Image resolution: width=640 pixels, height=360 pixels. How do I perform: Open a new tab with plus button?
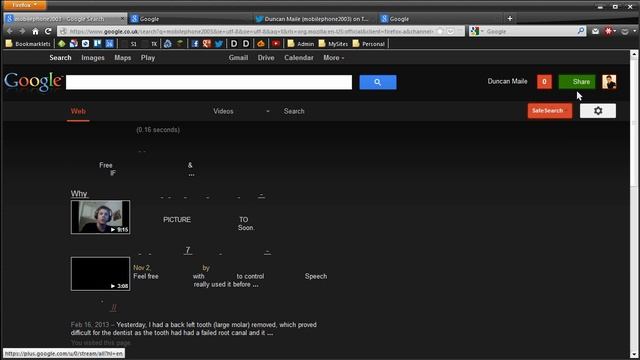(x=510, y=18)
